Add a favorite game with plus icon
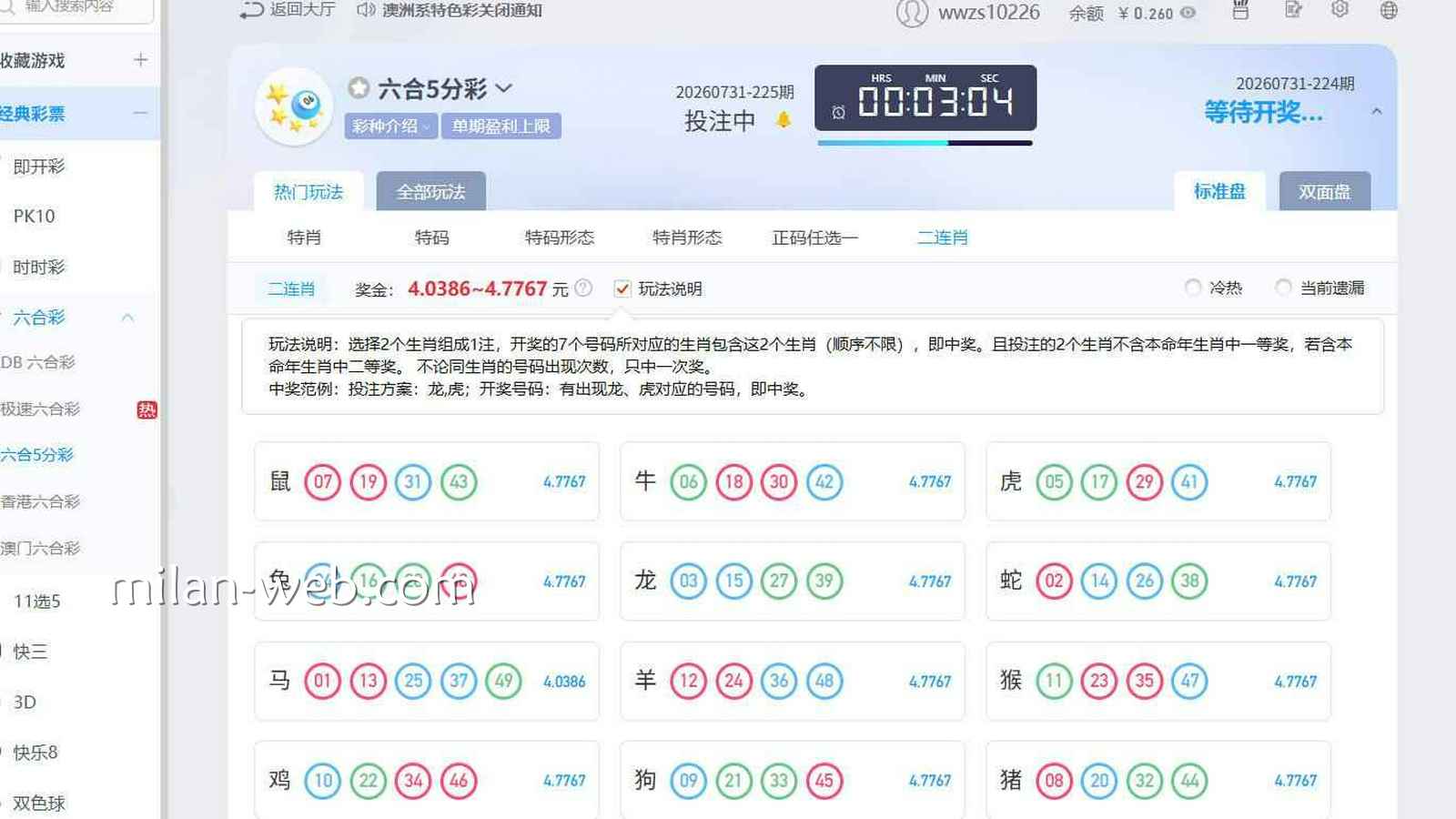The width and height of the screenshot is (1456, 819). (140, 60)
